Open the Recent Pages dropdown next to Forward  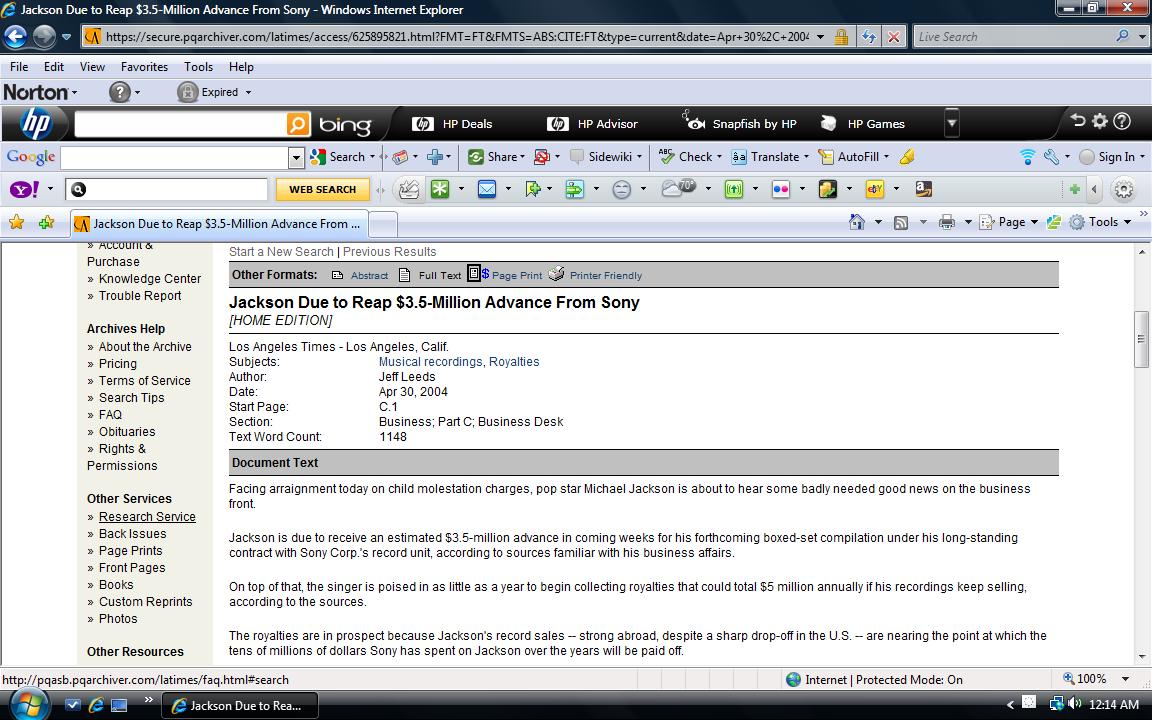coord(66,36)
